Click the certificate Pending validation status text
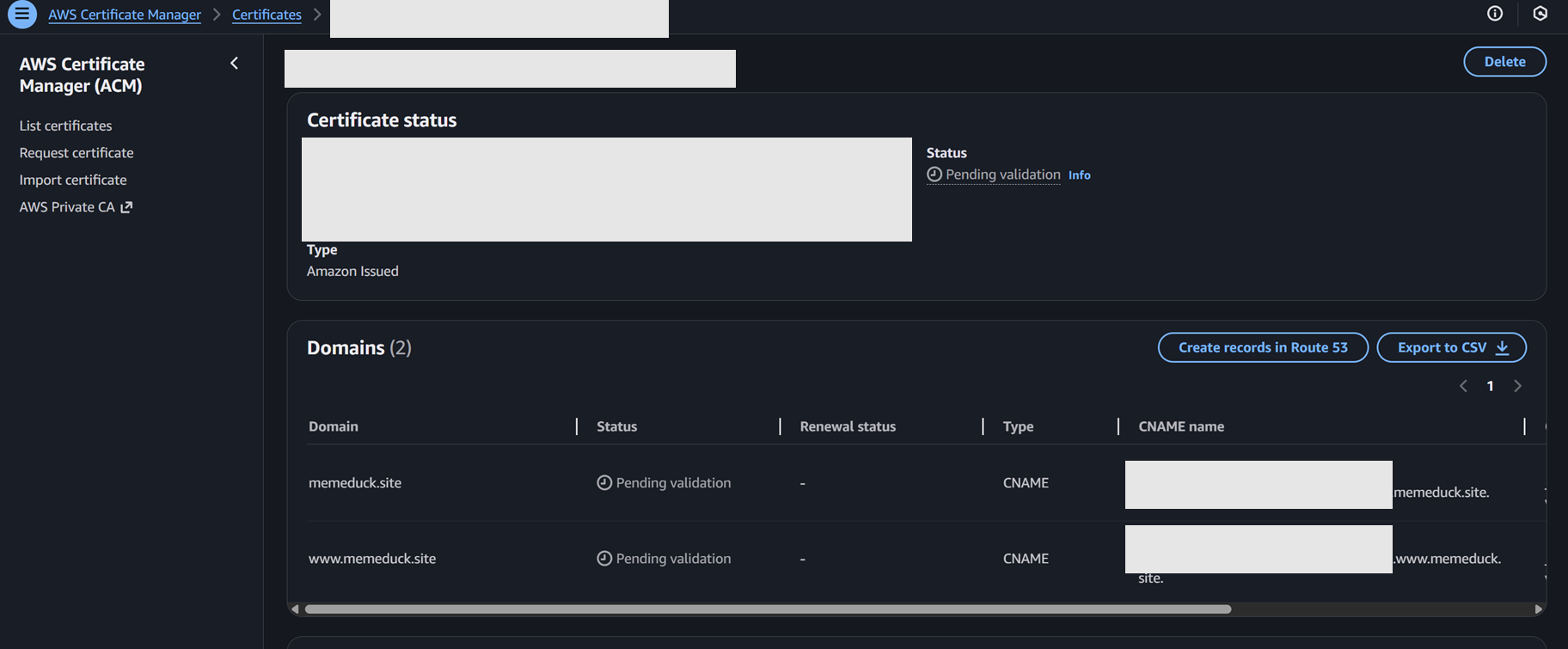1568x649 pixels. point(994,174)
